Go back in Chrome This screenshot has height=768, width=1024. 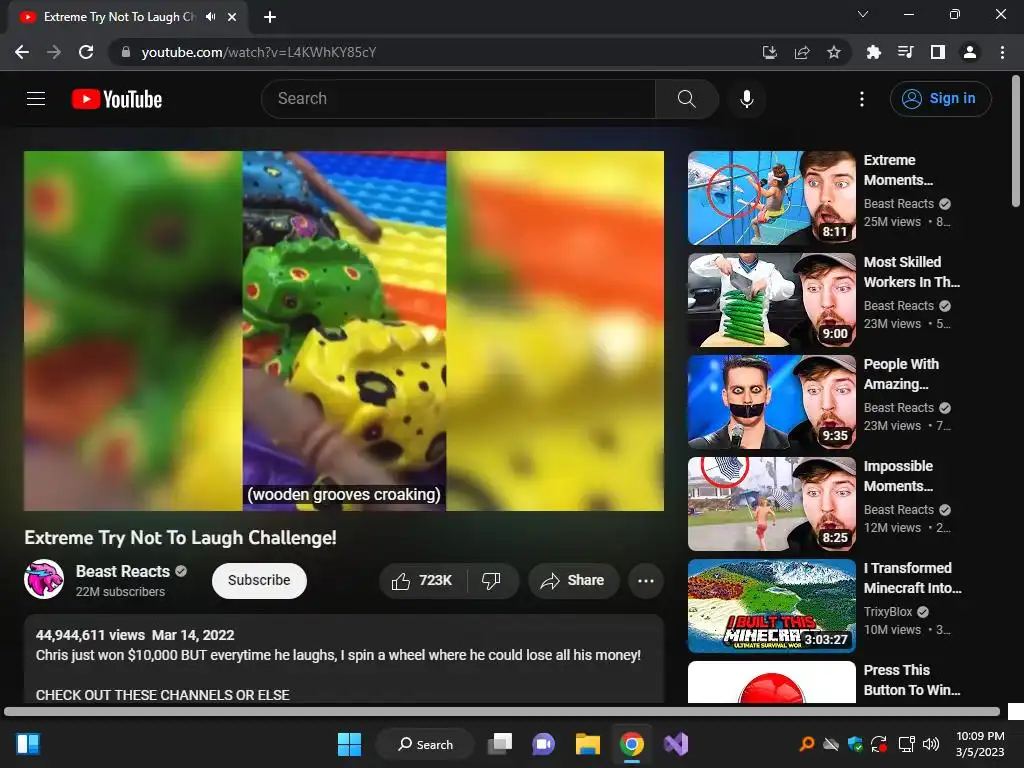click(22, 52)
